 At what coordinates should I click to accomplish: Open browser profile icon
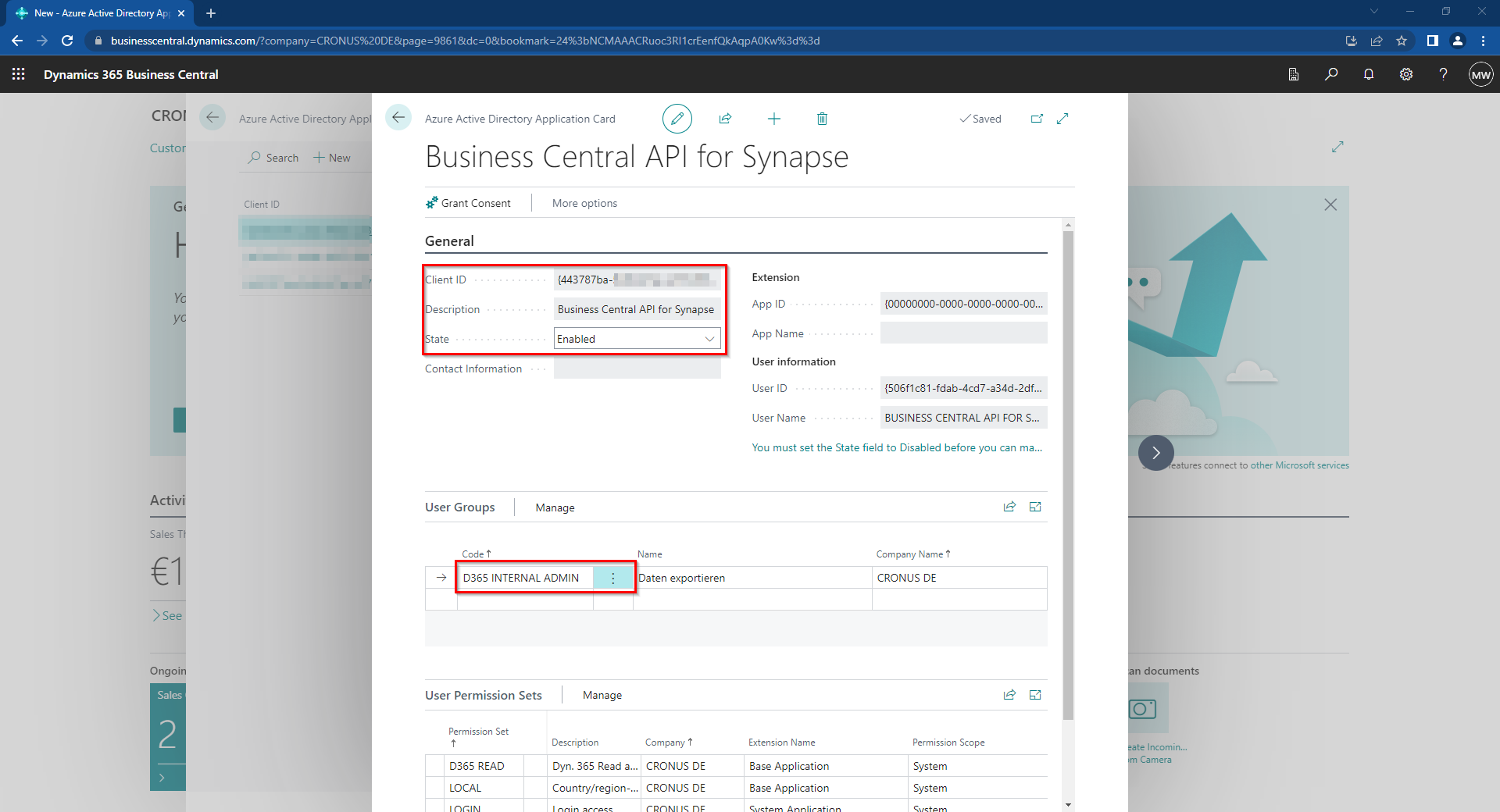click(1458, 41)
